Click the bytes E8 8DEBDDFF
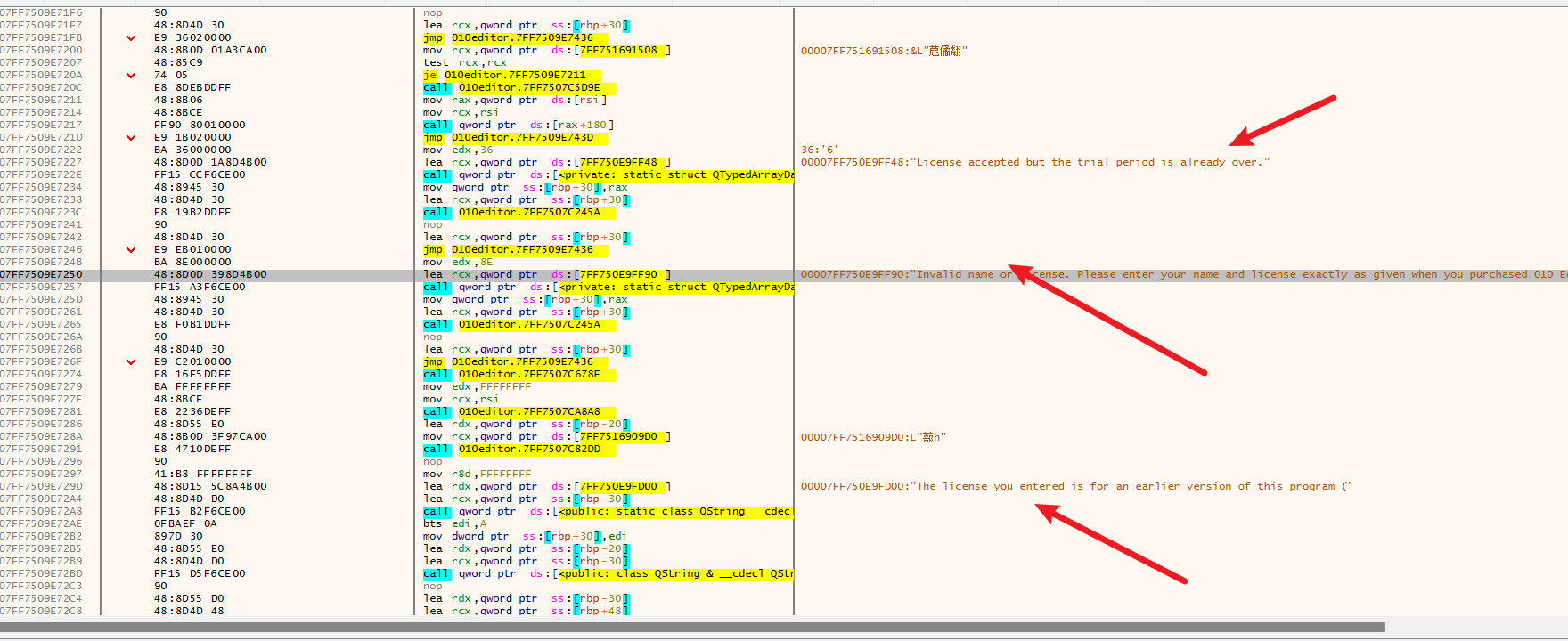 (x=192, y=88)
